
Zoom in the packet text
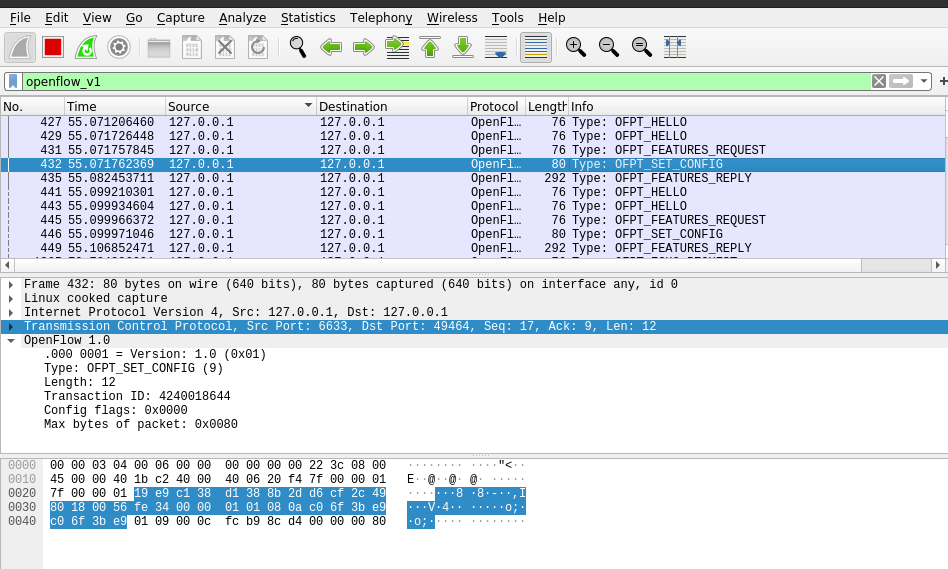576,47
